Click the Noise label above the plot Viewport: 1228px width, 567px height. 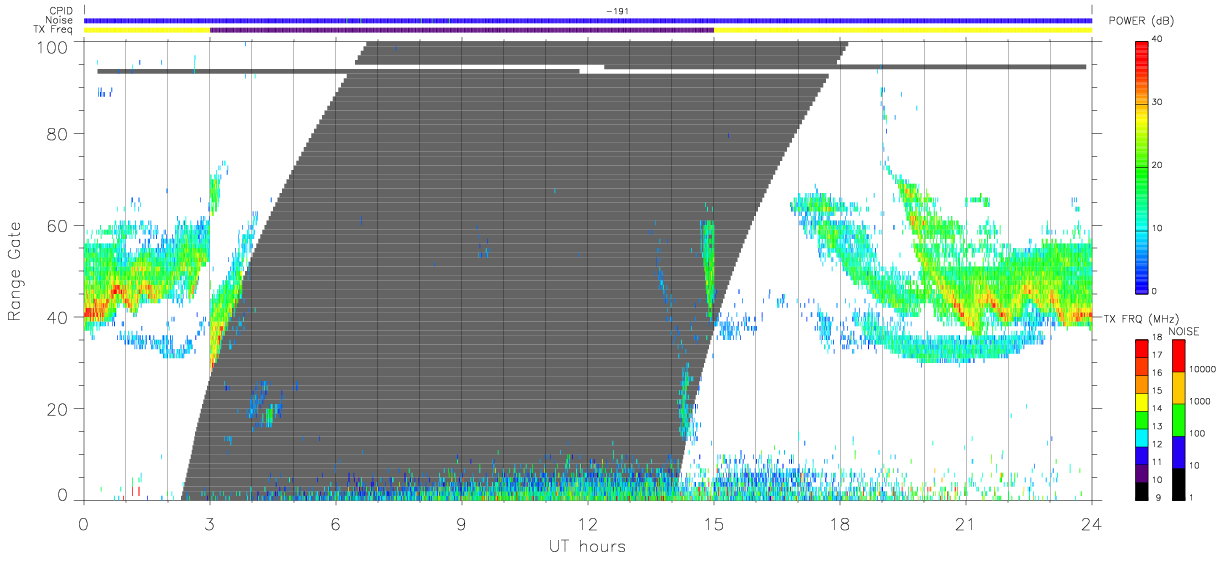58,20
